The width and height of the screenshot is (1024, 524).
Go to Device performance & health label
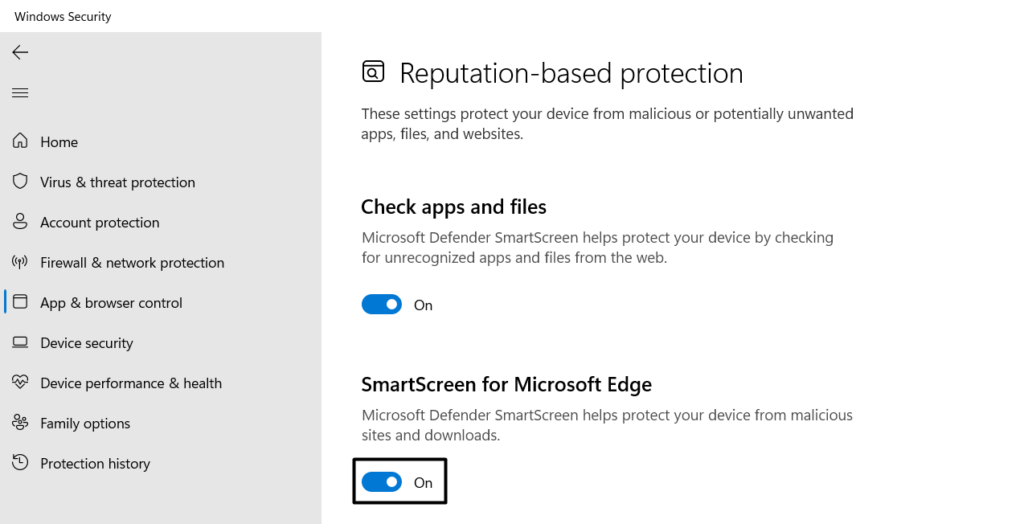coord(131,383)
